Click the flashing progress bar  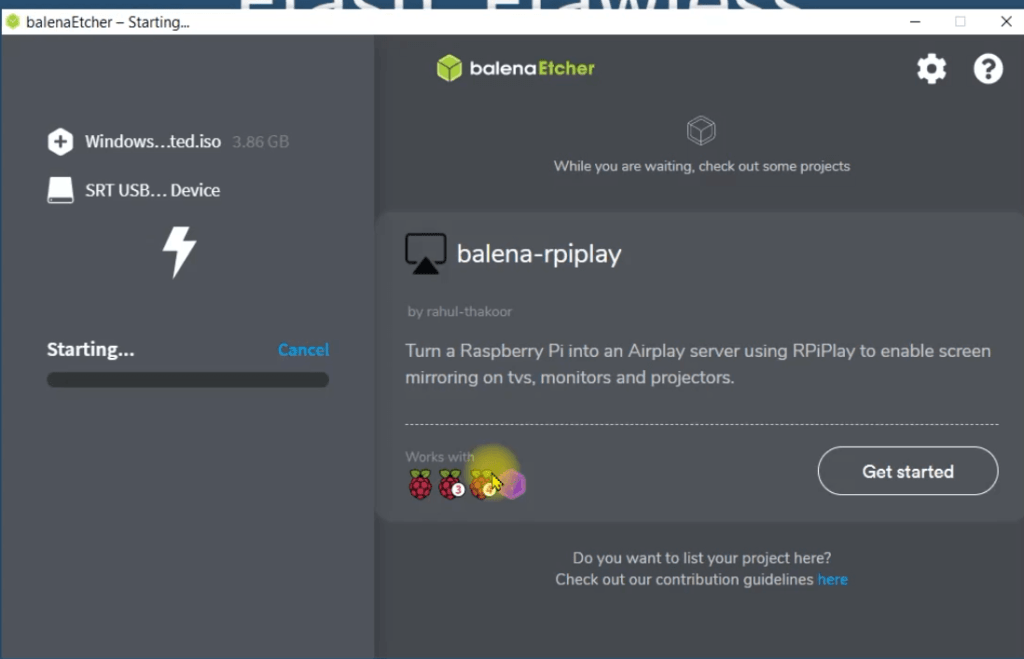click(188, 379)
